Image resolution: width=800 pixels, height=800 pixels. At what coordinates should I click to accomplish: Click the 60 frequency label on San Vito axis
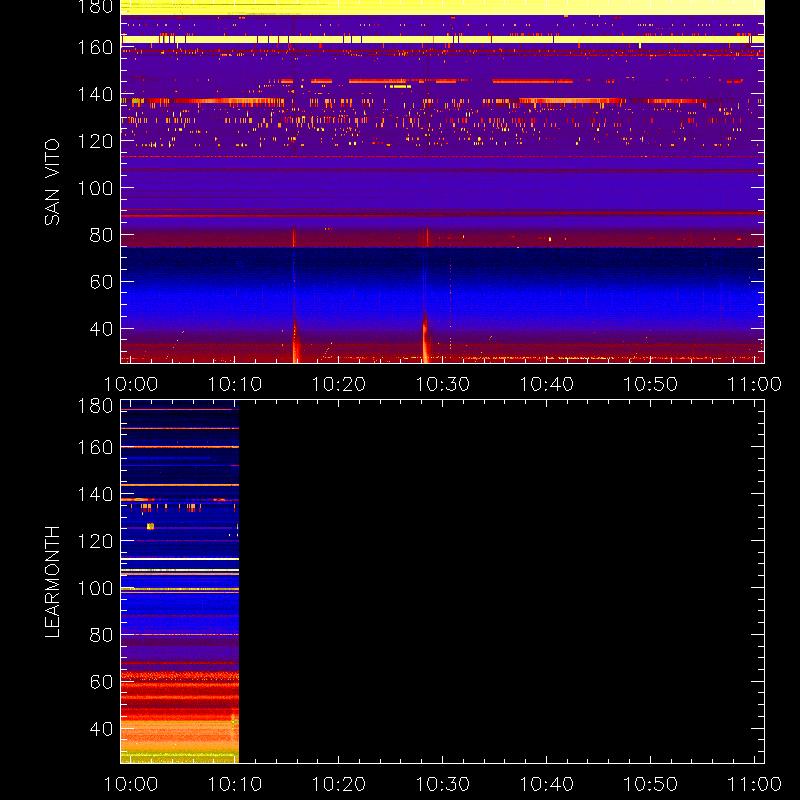tap(102, 282)
